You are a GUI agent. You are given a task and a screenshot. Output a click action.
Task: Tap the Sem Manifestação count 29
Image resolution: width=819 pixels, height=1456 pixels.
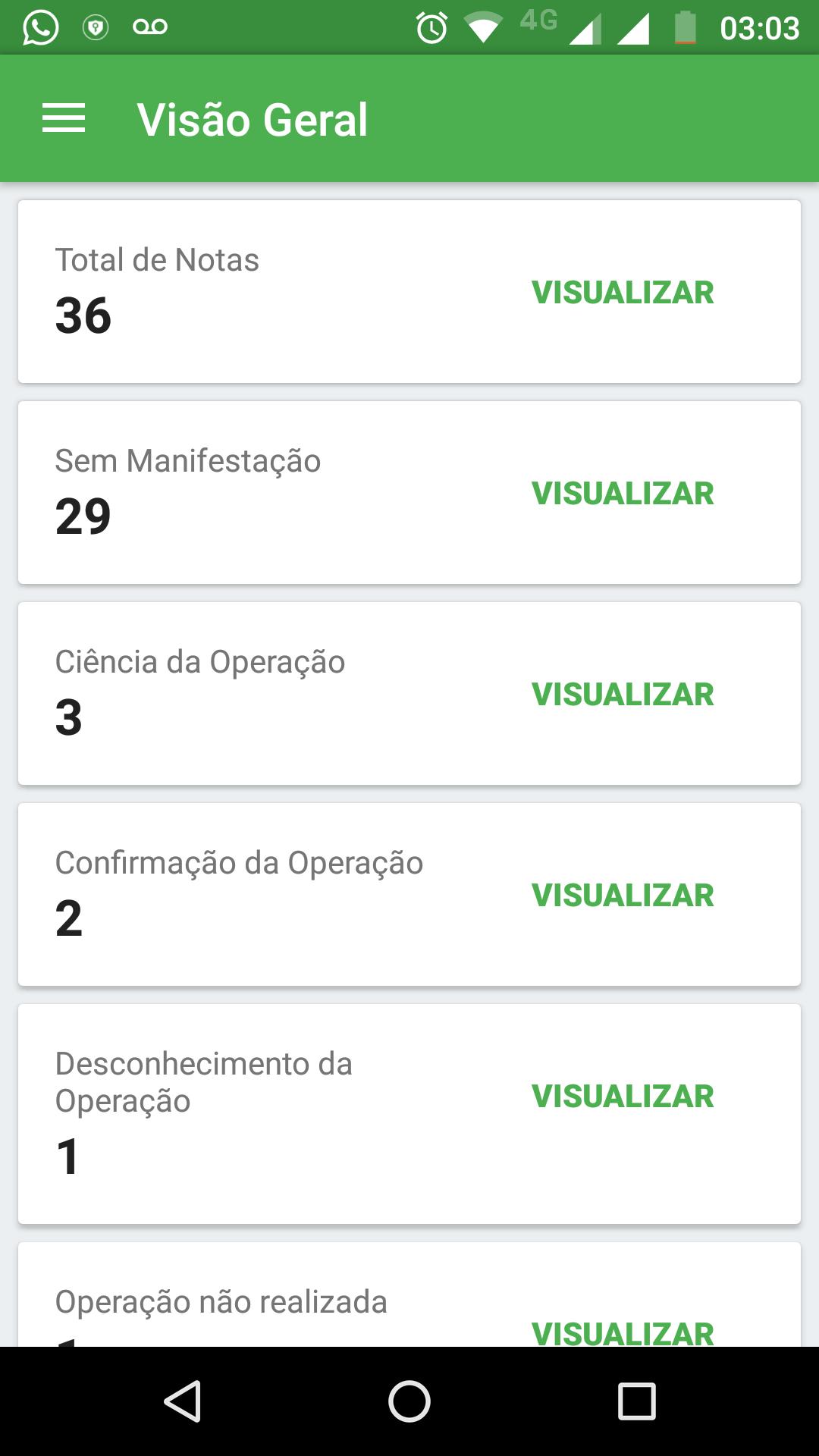click(83, 516)
